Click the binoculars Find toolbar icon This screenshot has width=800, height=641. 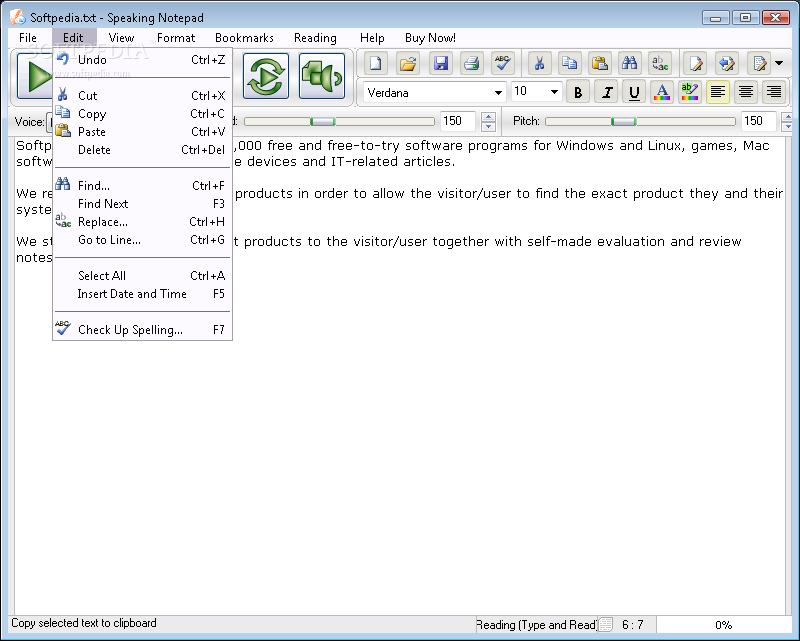[x=630, y=63]
